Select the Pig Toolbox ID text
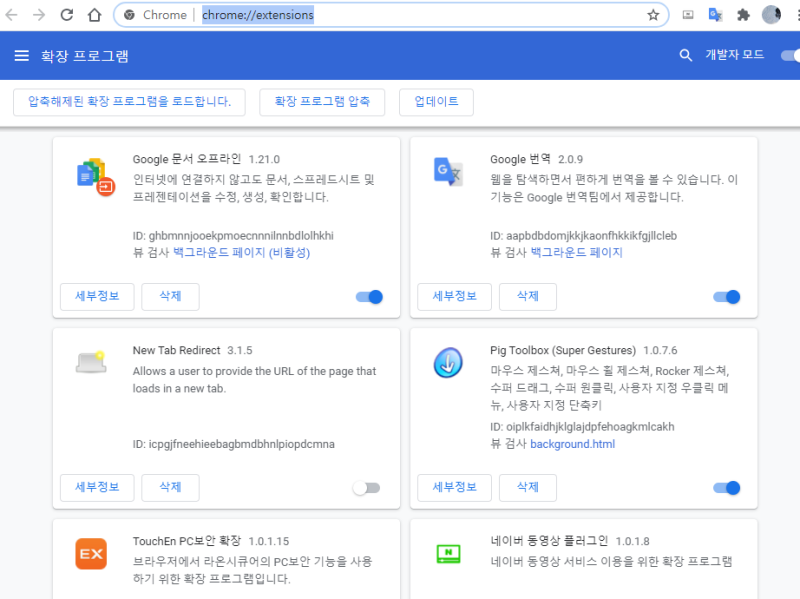The height and width of the screenshot is (599, 800). (x=582, y=427)
